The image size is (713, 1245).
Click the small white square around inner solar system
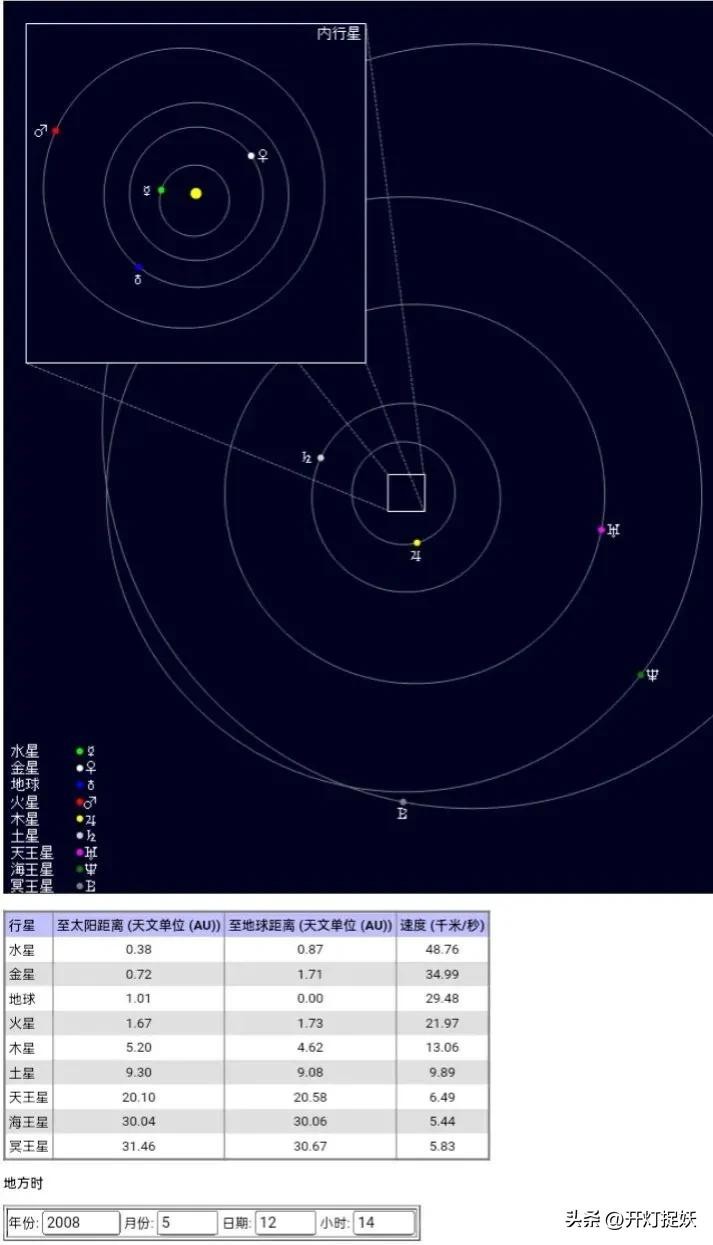pos(406,493)
